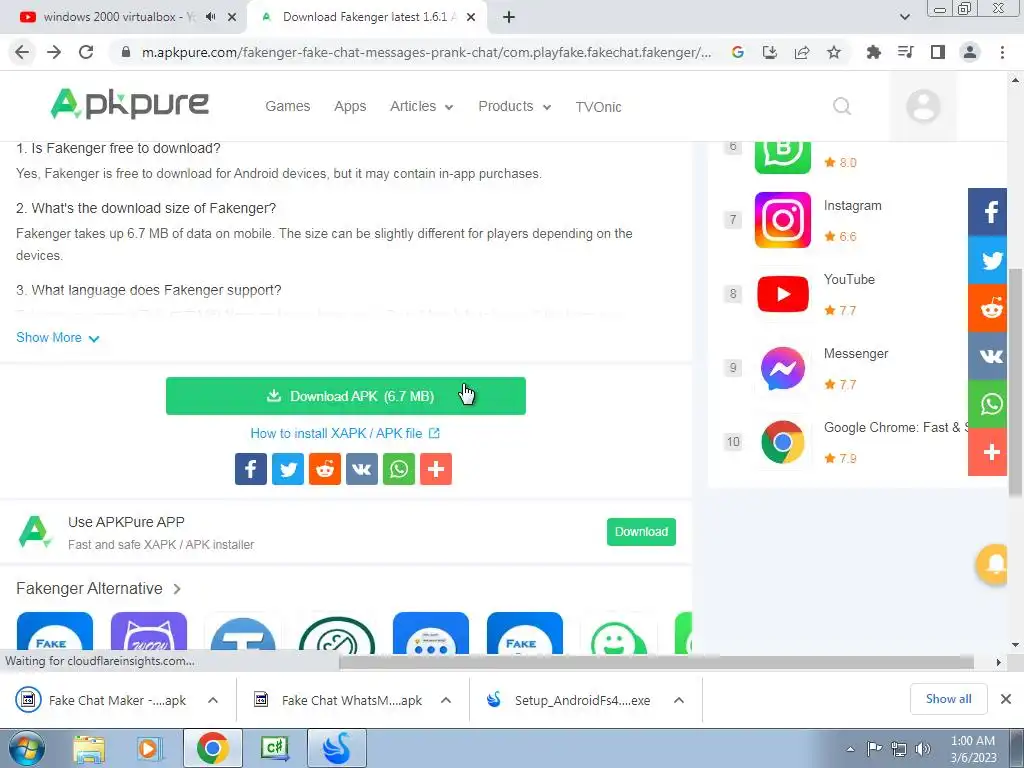
Task: Open the volume control in system tray
Action: coord(922,749)
